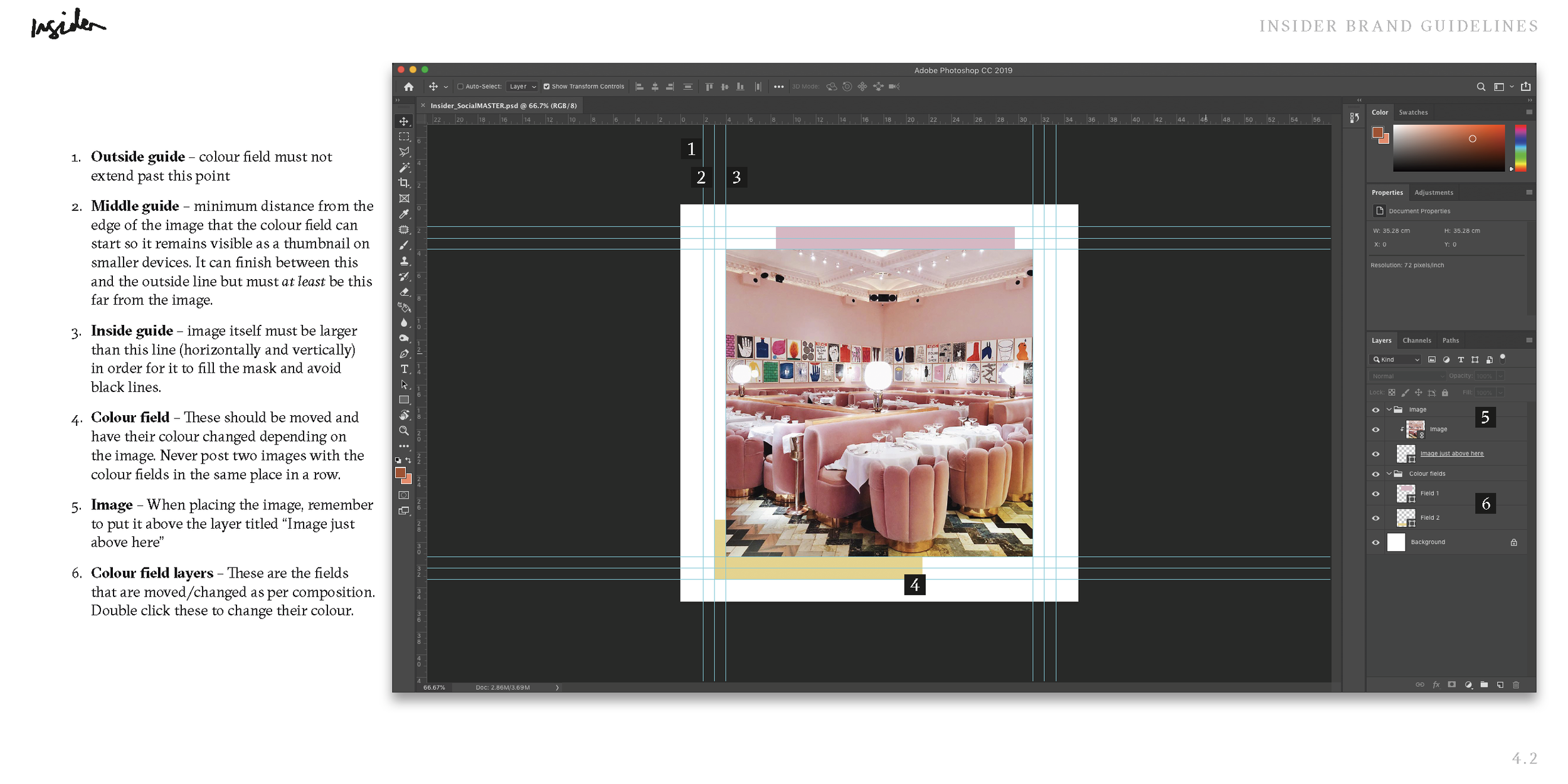Select the Horizontal Type tool
1568x784 pixels.
[x=404, y=369]
